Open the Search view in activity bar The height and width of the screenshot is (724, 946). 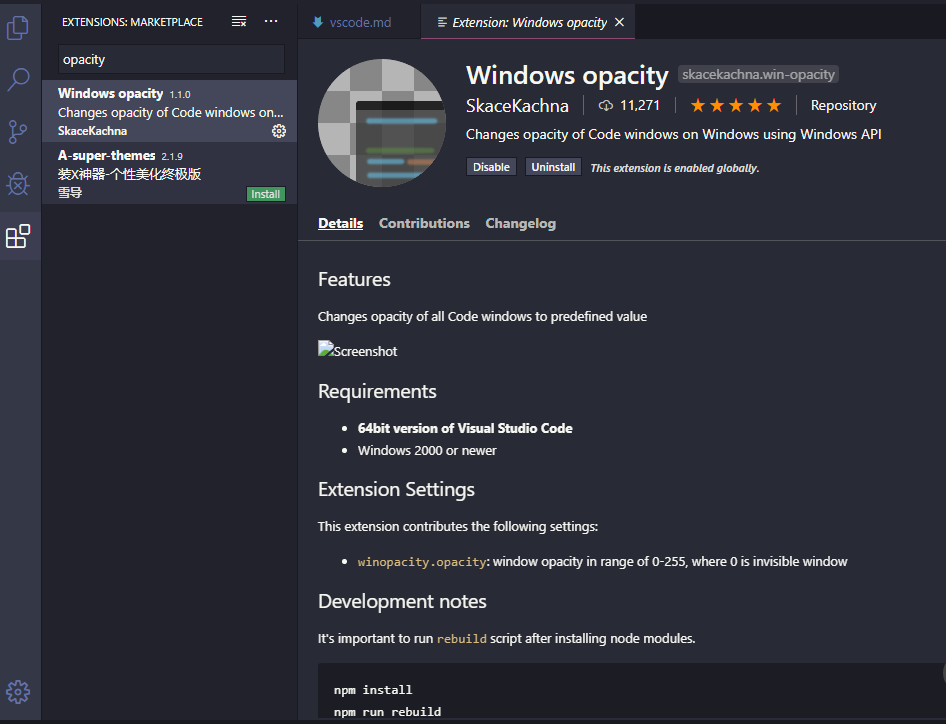click(18, 79)
